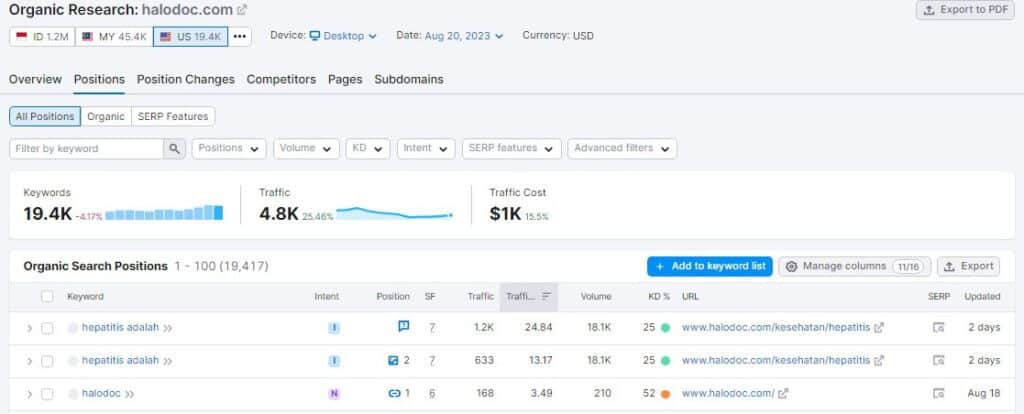The height and width of the screenshot is (414, 1024).
Task: Open the Positions filter dropdown
Action: coord(229,148)
